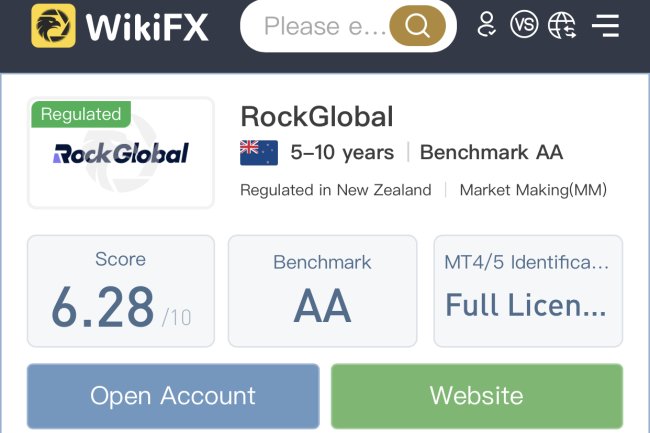This screenshot has width=650, height=433.
Task: Click the New Zealand flag icon
Action: click(259, 153)
